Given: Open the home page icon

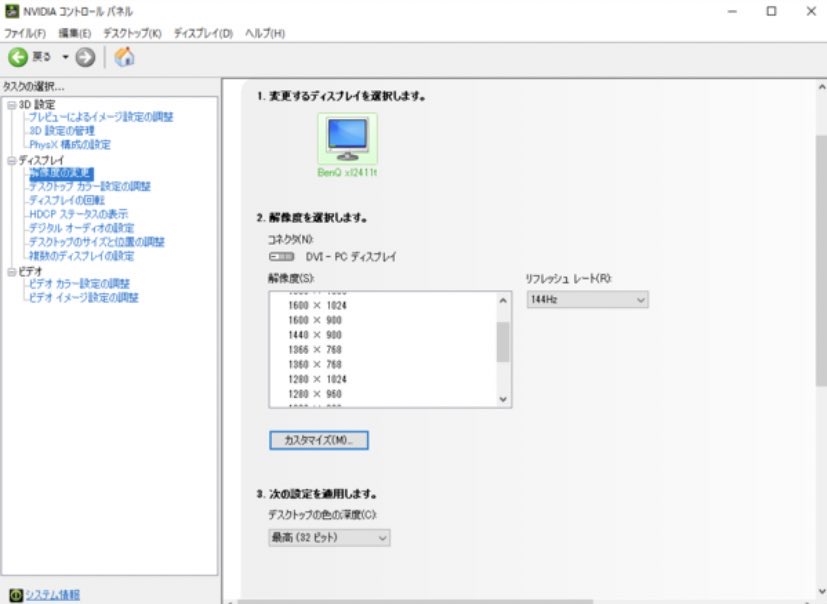Looking at the screenshot, I should pos(124,57).
